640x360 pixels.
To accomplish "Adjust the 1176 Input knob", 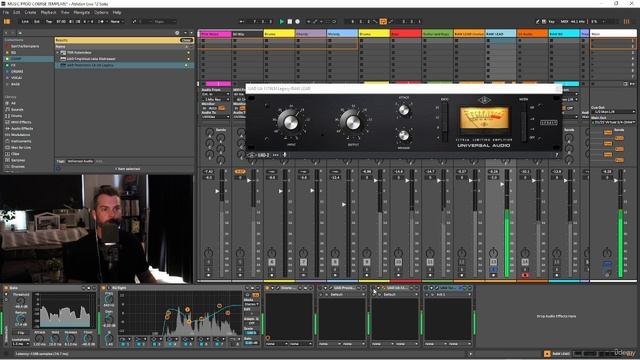I will 290,122.
